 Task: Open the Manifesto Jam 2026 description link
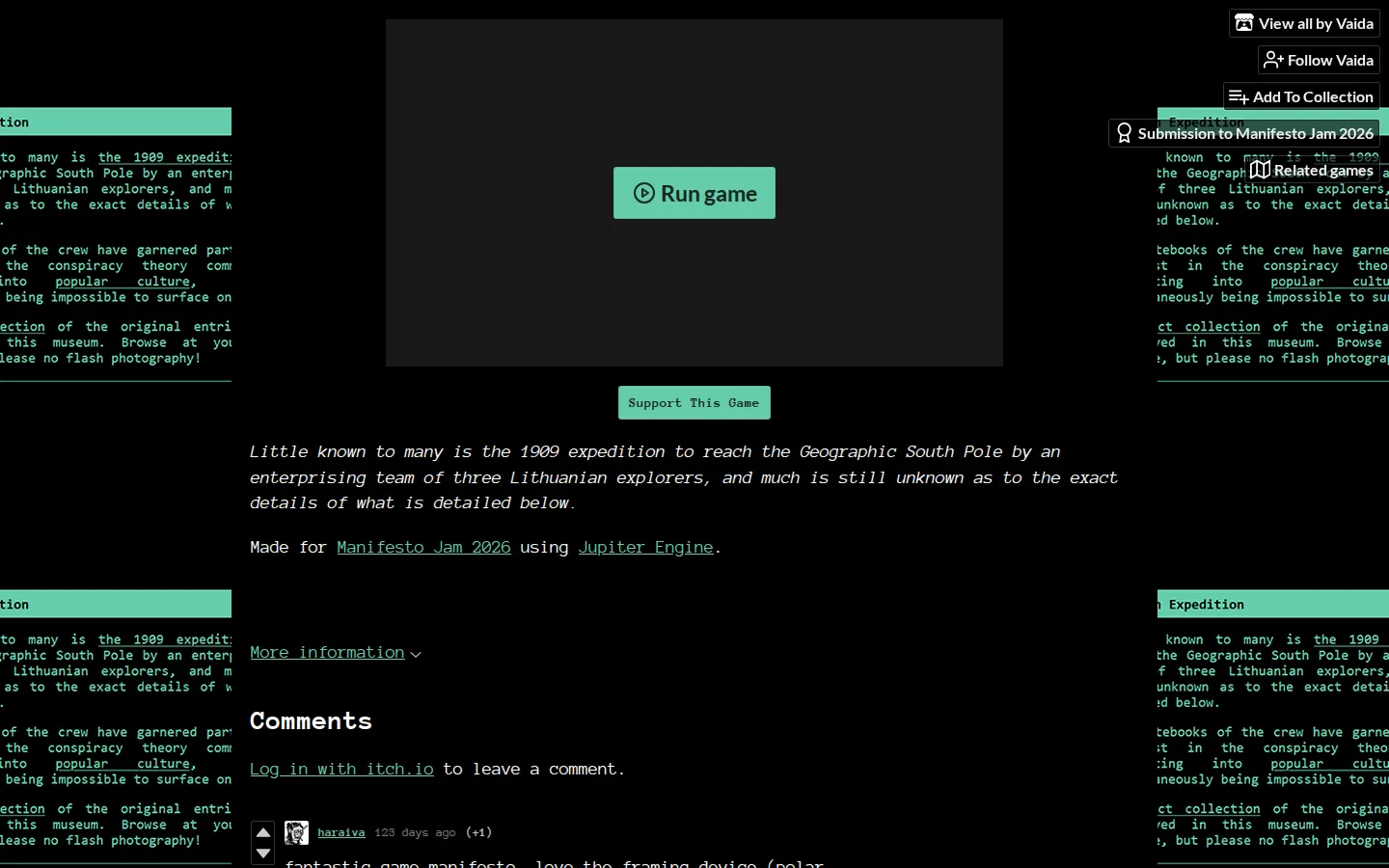coord(423,547)
